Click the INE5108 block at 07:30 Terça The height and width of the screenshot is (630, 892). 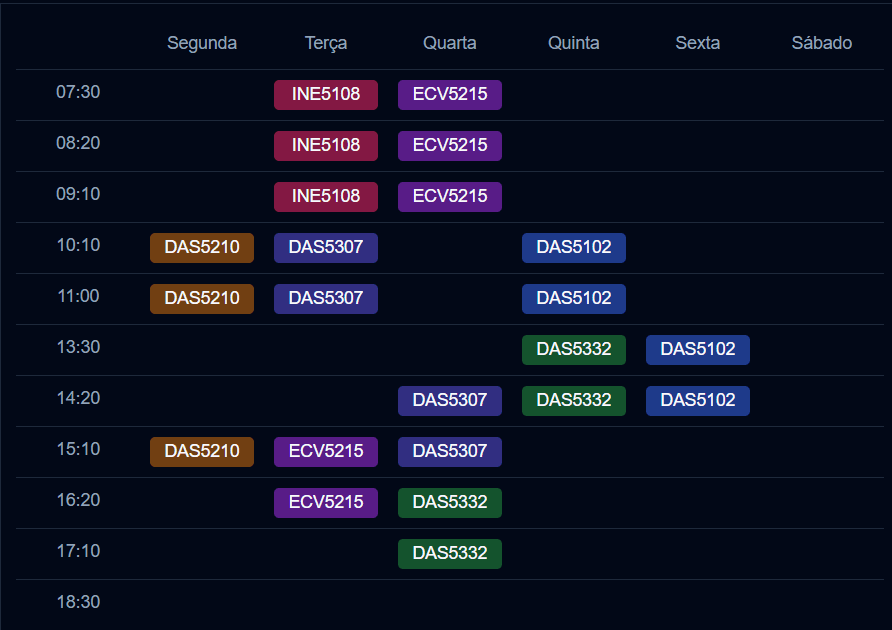tap(326, 95)
